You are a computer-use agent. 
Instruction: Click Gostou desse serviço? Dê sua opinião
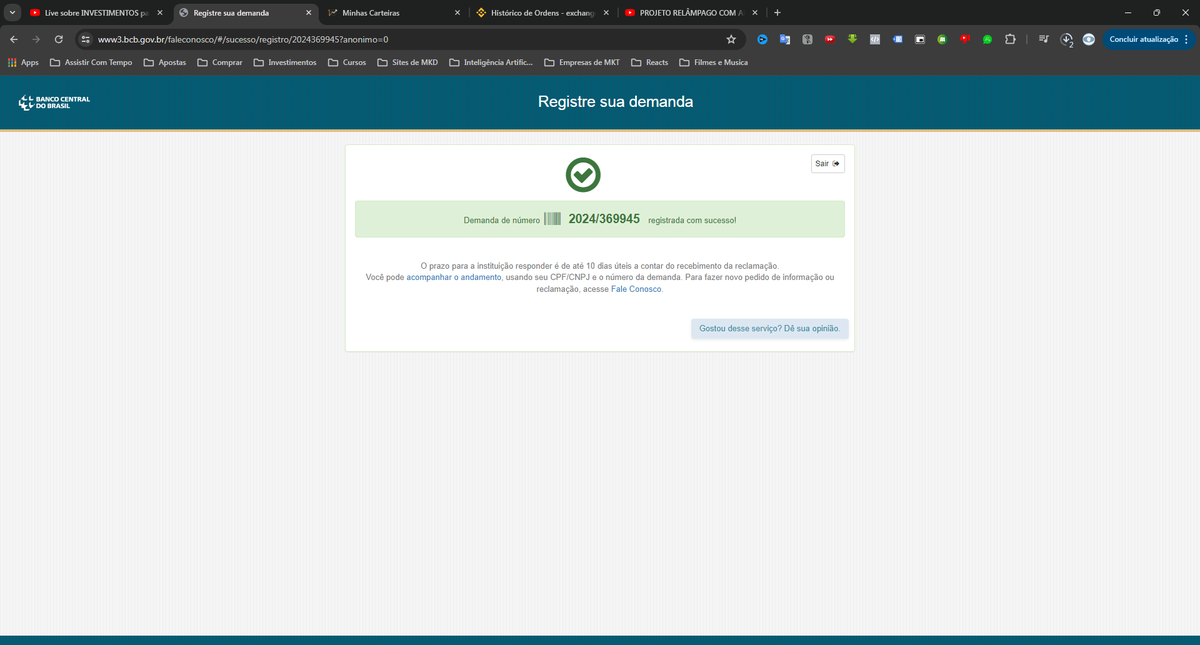tap(770, 328)
